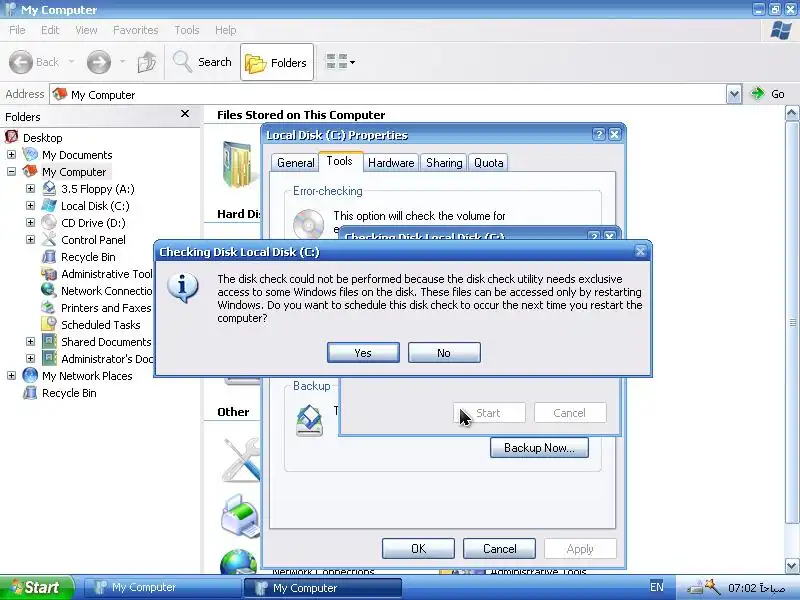Click the Backup Now button
This screenshot has height=600, width=800.
pyautogui.click(x=539, y=447)
